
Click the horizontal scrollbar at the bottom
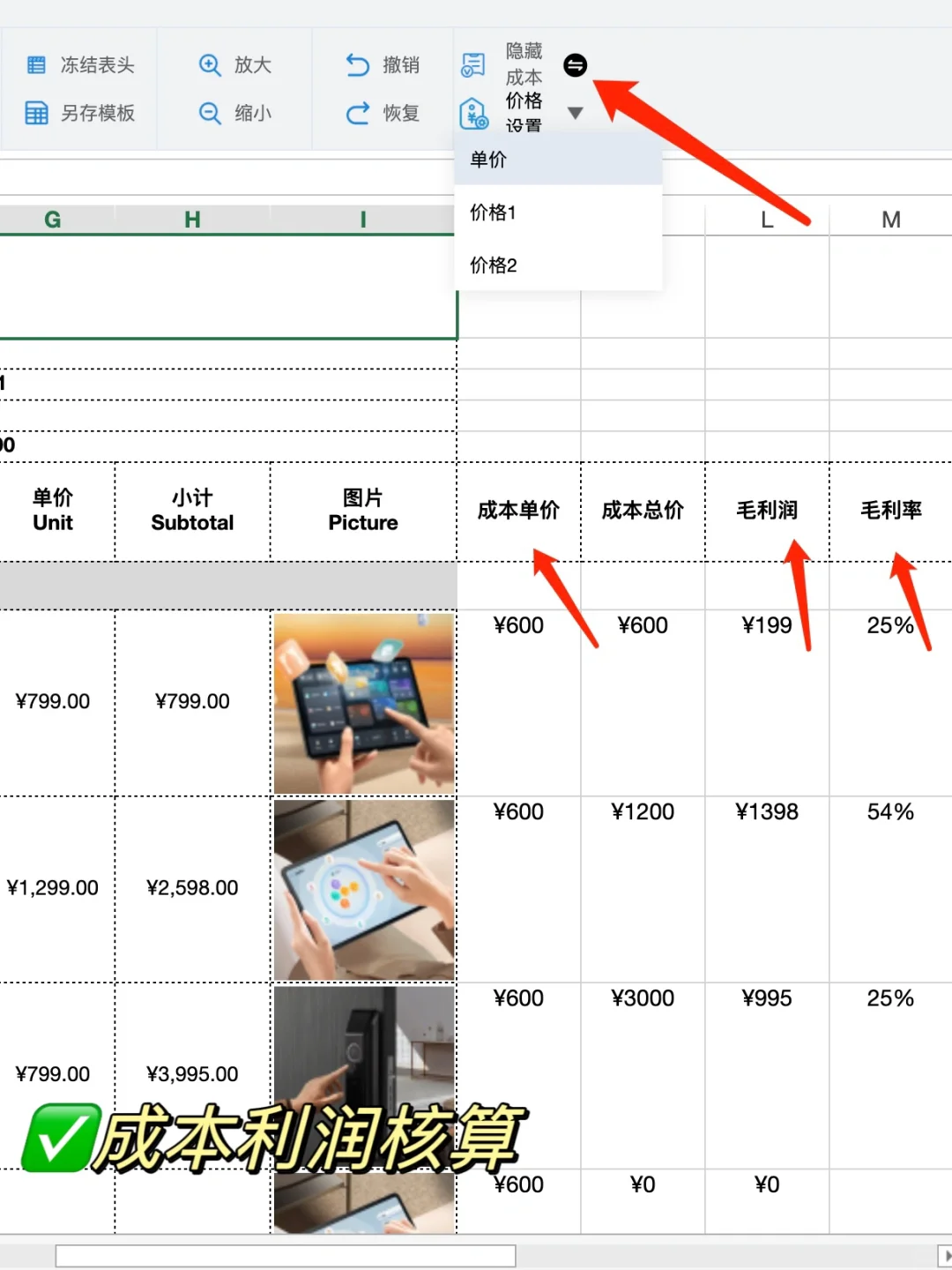tap(286, 1255)
